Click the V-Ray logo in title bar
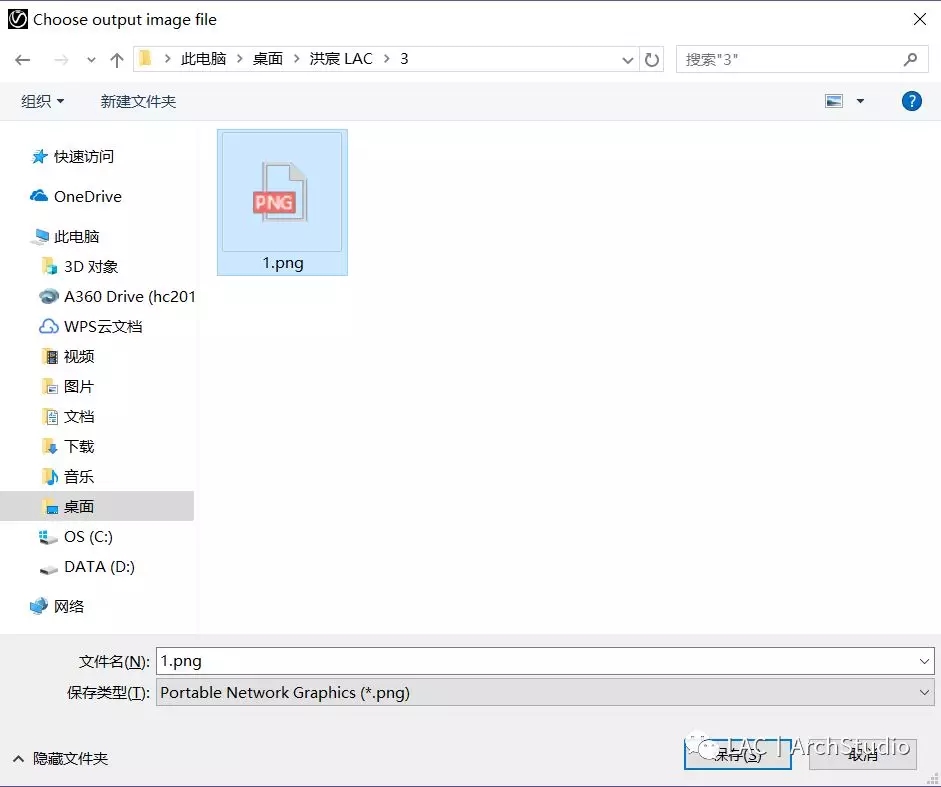Viewport: 941px width, 787px height. [x=17, y=19]
